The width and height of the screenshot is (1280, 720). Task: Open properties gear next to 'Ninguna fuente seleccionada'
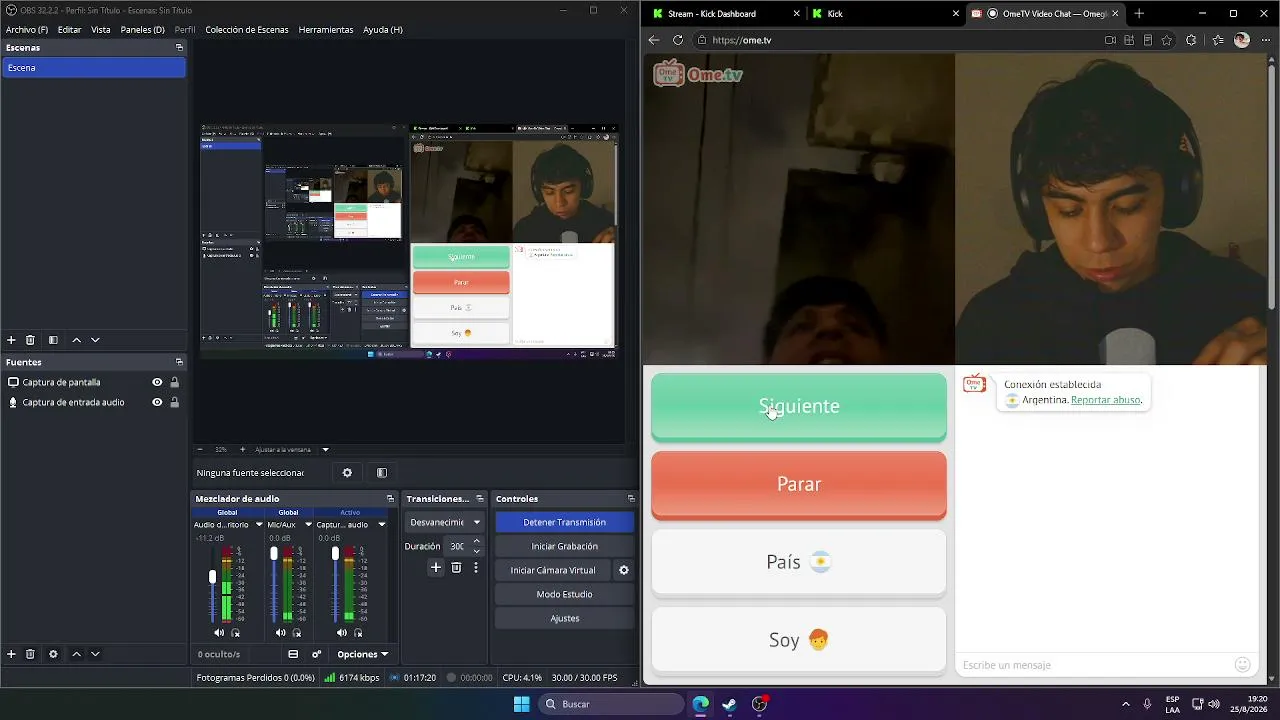click(x=347, y=473)
